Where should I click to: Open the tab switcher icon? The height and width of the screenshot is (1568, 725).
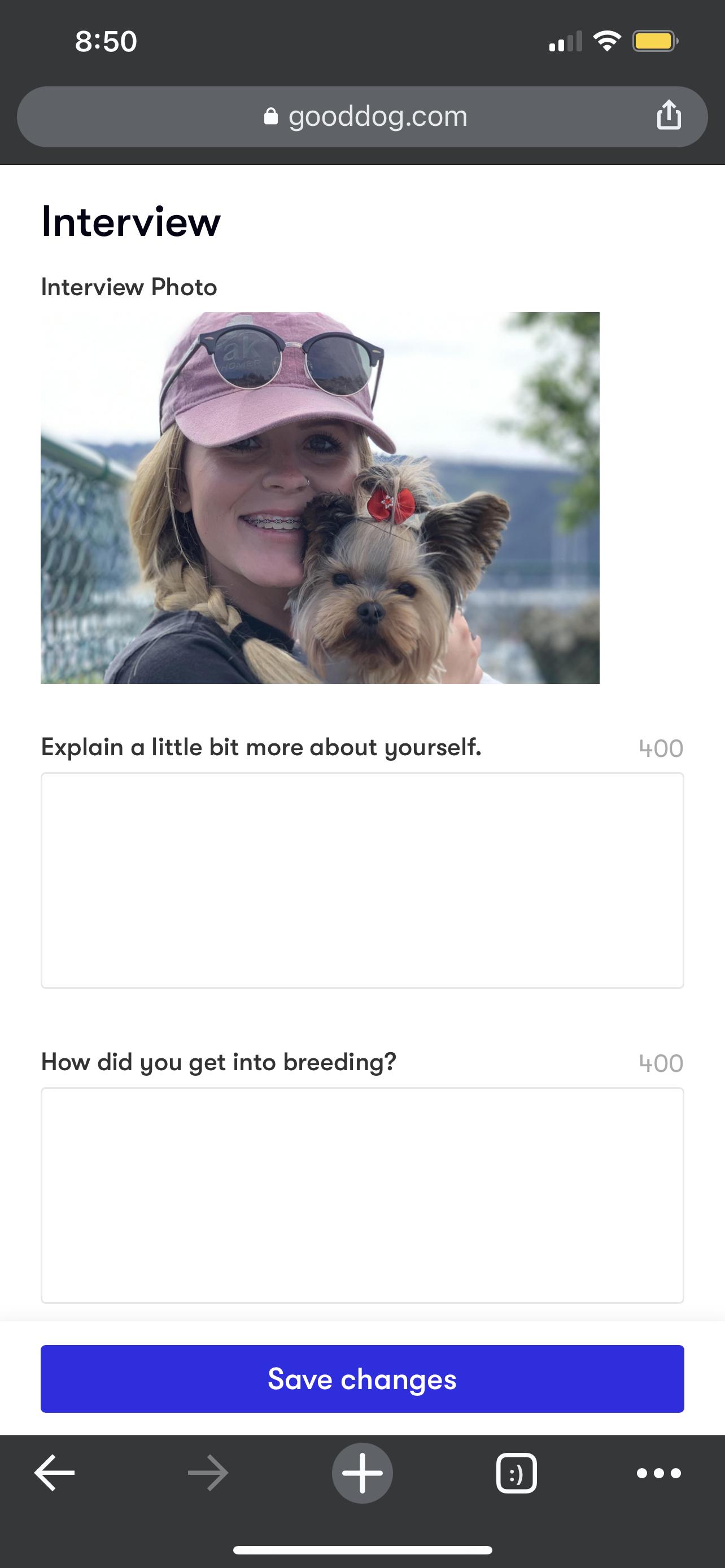tap(516, 1473)
